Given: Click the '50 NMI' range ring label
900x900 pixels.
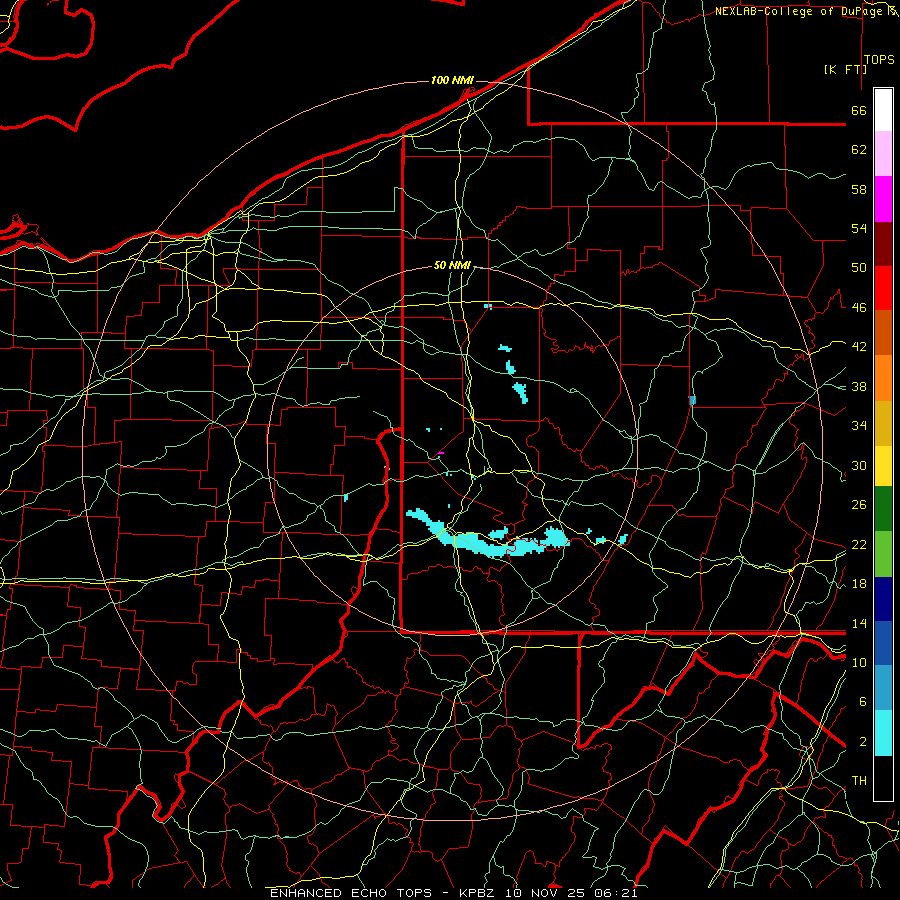Looking at the screenshot, I should 452,265.
